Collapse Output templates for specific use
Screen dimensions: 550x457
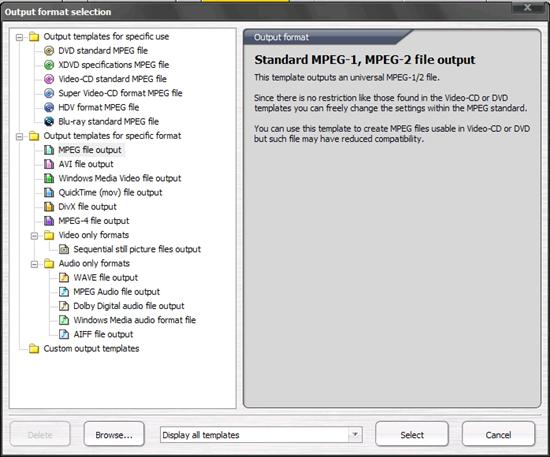(19, 37)
